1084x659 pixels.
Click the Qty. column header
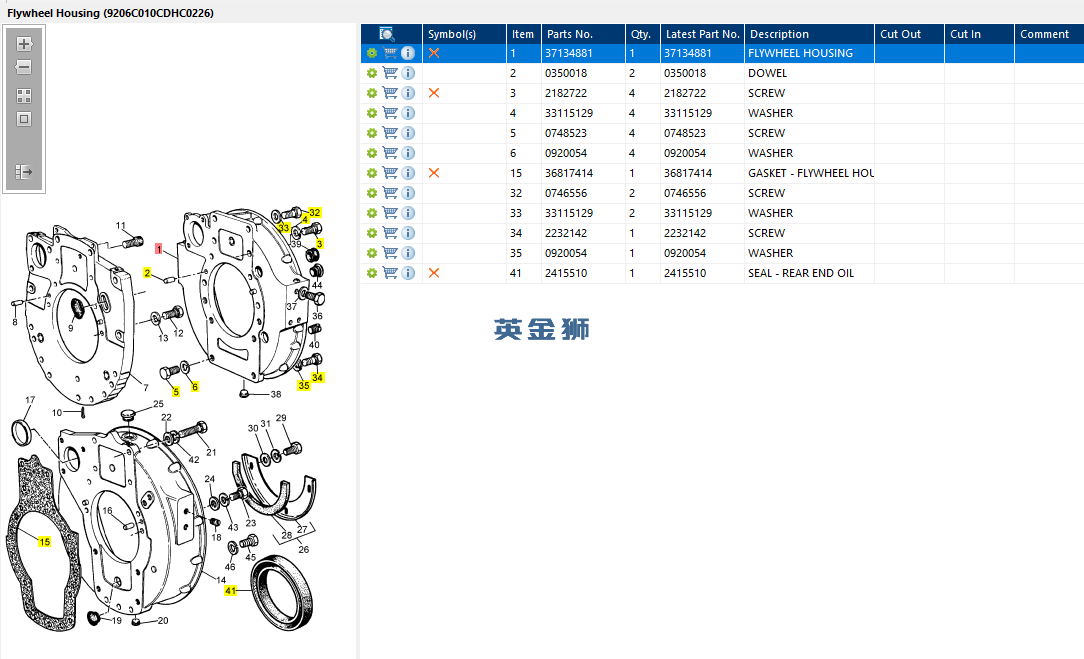641,34
